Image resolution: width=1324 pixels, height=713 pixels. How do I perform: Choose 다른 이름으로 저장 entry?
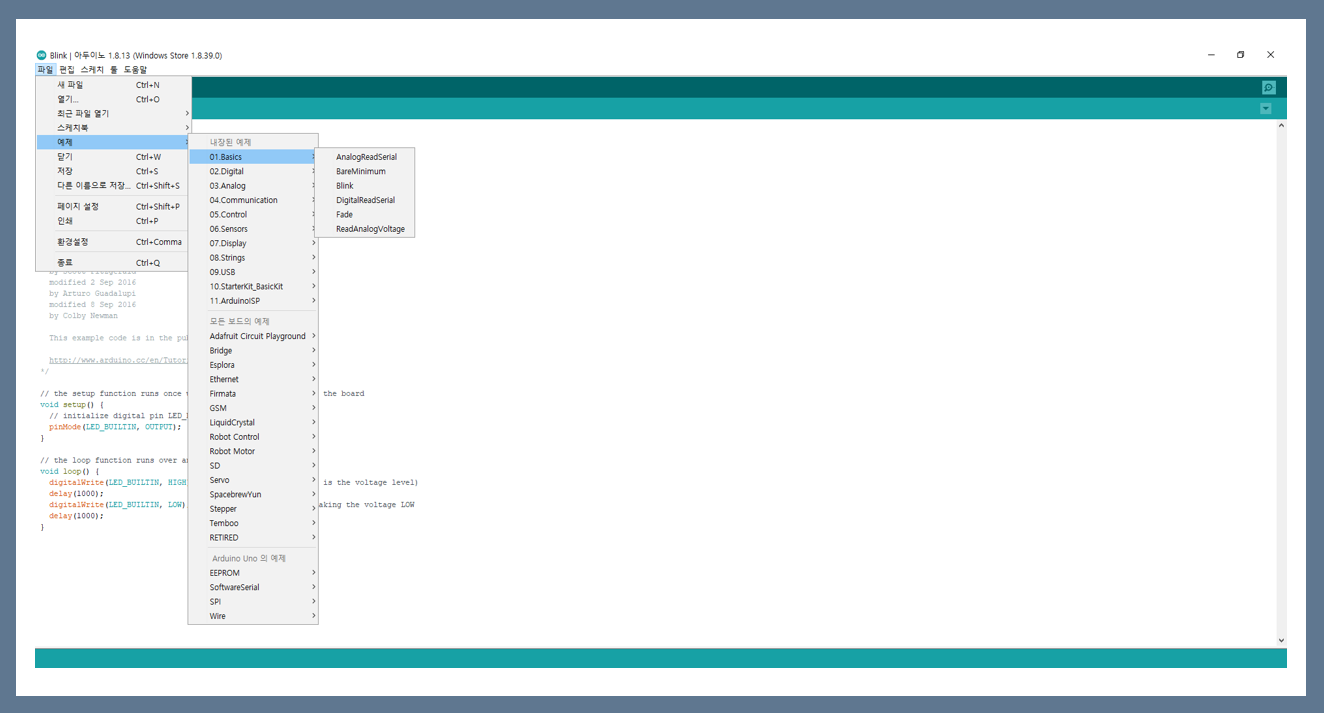click(113, 185)
